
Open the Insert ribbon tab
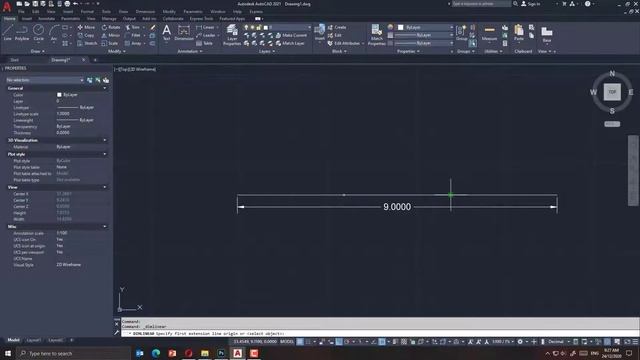click(27, 19)
